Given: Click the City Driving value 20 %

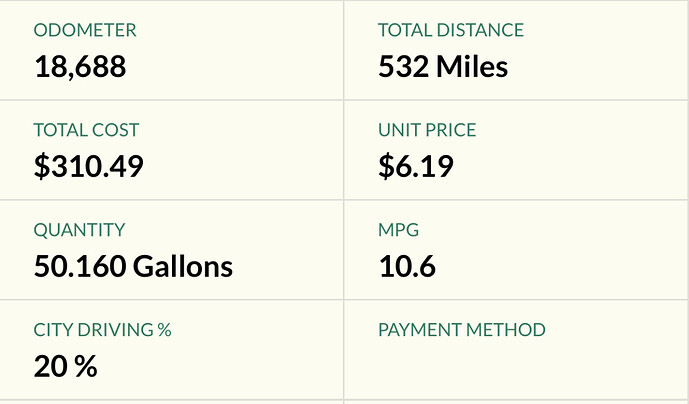Looking at the screenshot, I should 65,367.
